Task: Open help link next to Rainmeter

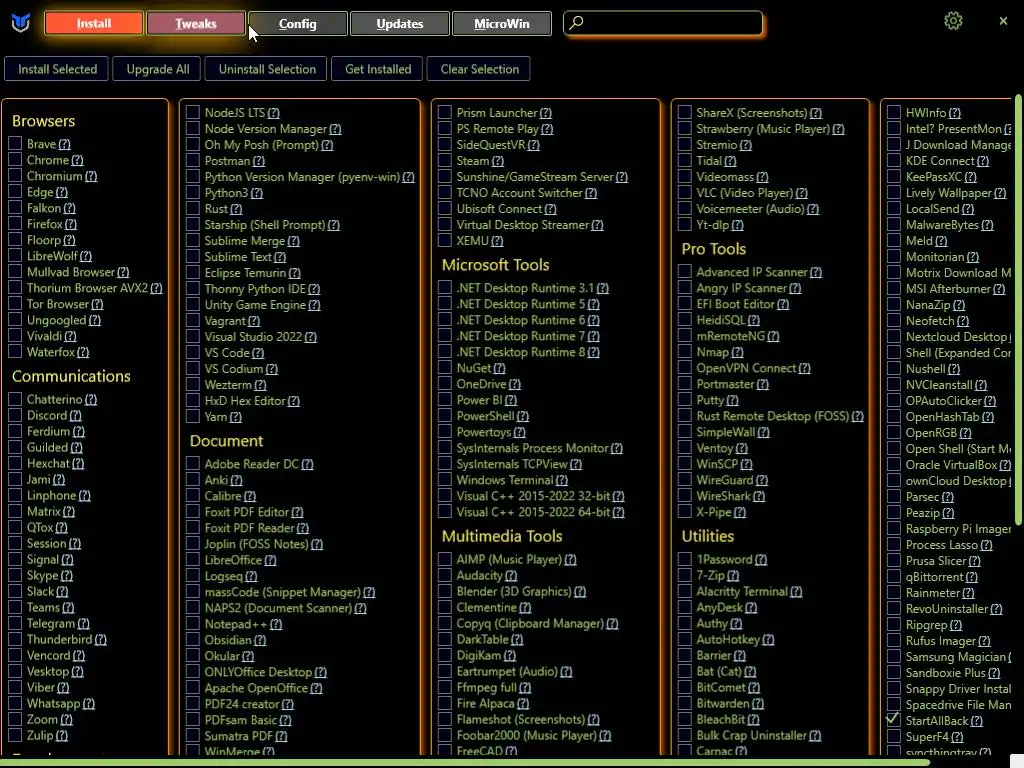Action: click(x=968, y=593)
